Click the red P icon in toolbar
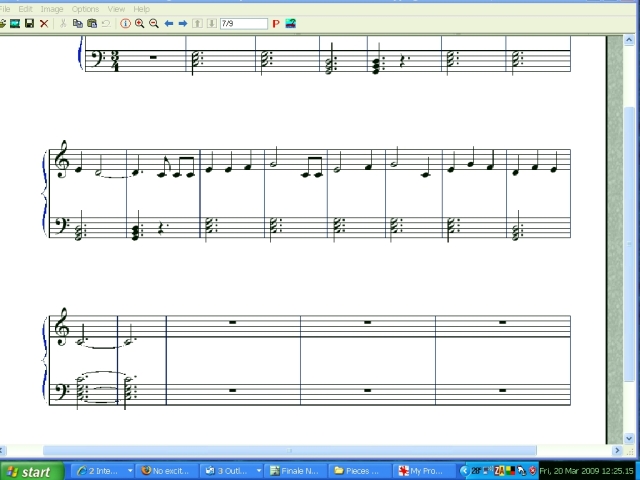Screen dimensions: 640x480 pos(276,23)
